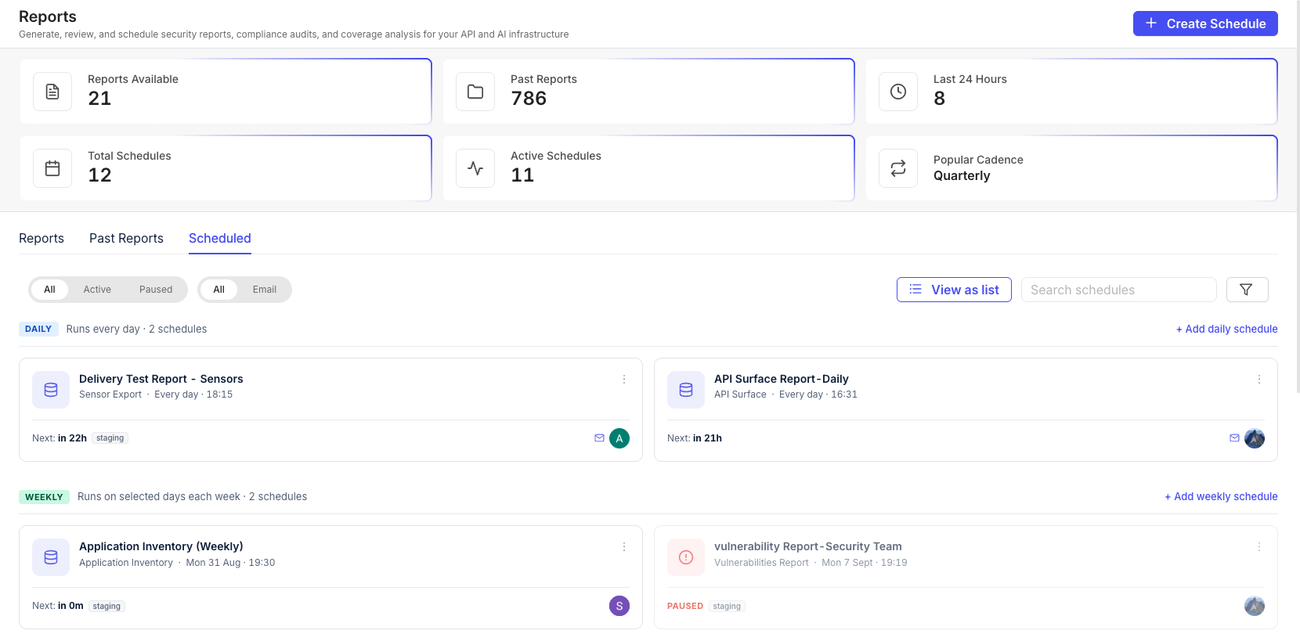Click the email icon on API Surface Report-Daily card

[1234, 438]
